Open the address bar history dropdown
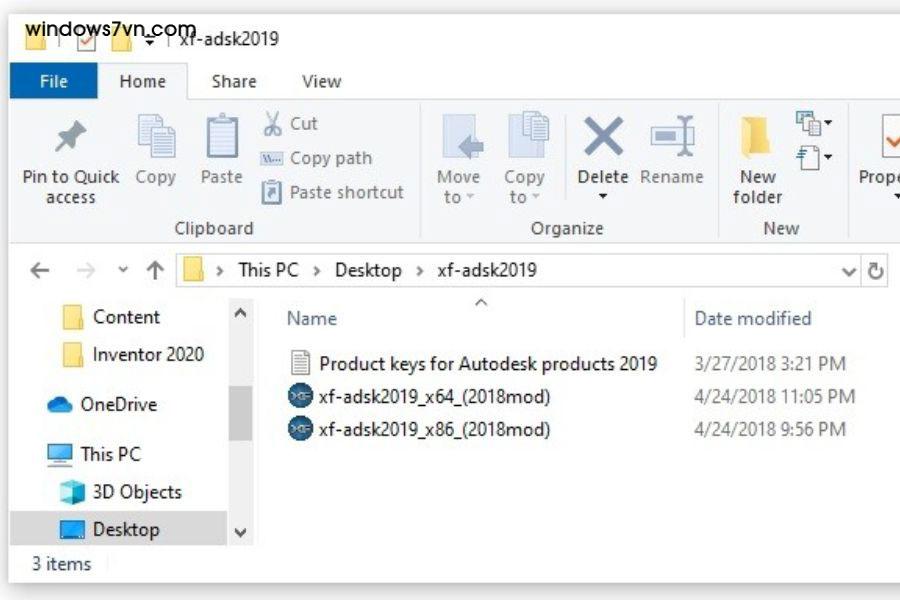Image resolution: width=900 pixels, height=600 pixels. 848,270
